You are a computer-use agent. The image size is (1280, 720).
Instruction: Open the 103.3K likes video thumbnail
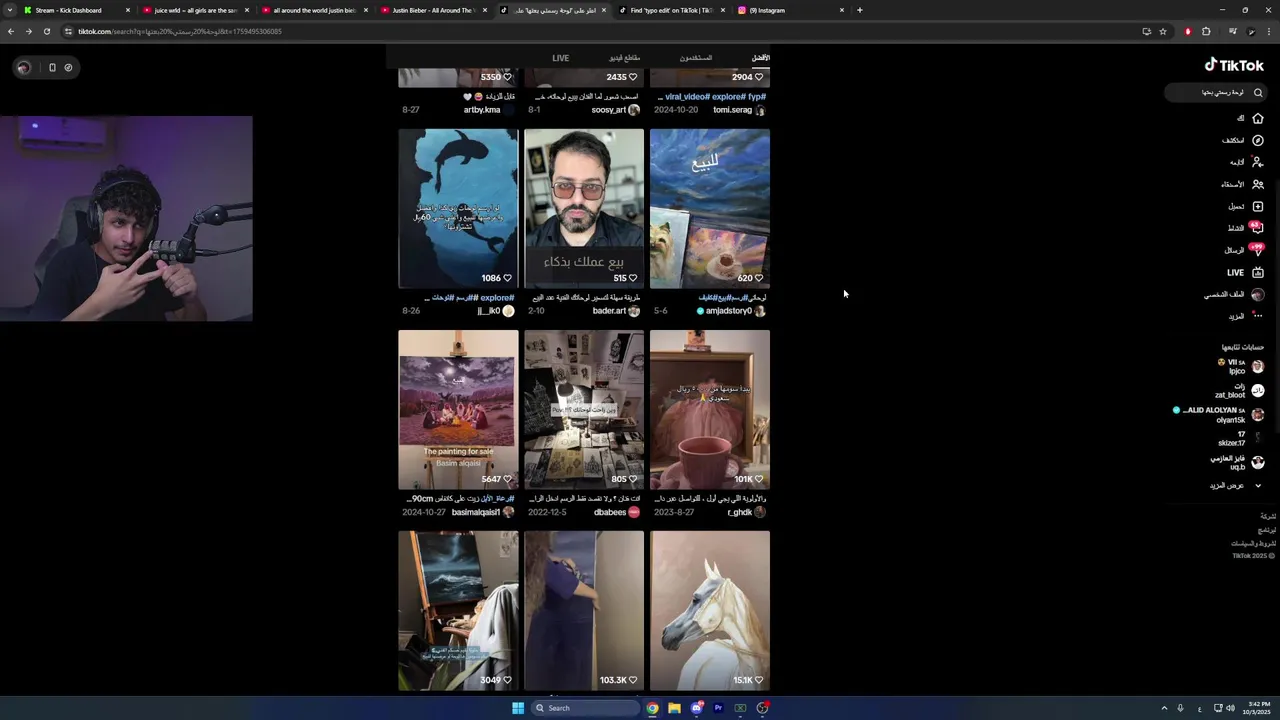[584, 610]
